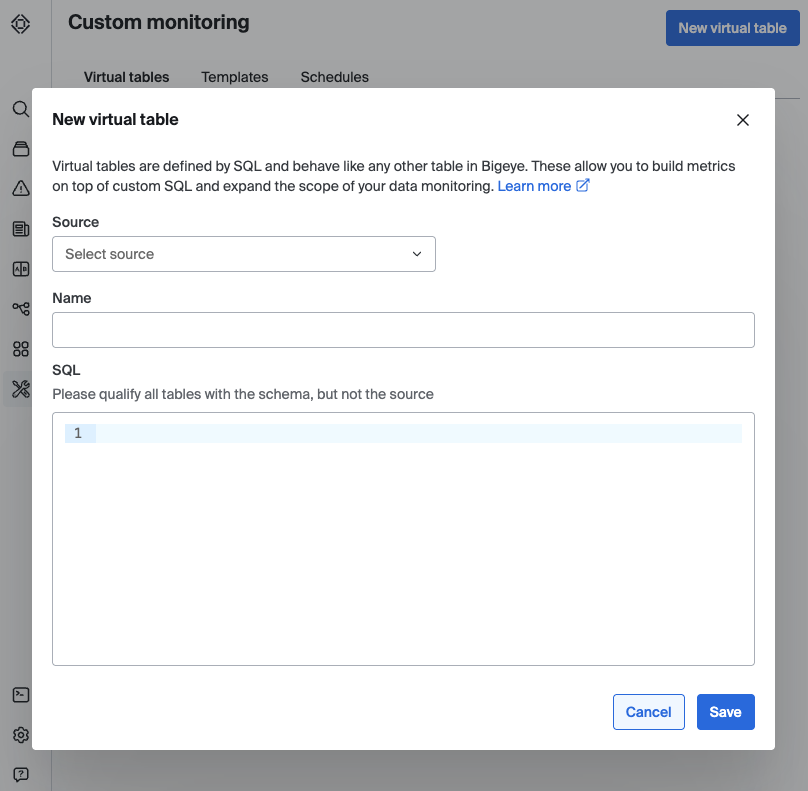808x791 pixels.
Task: Click the New virtual table button in header
Action: tap(732, 28)
